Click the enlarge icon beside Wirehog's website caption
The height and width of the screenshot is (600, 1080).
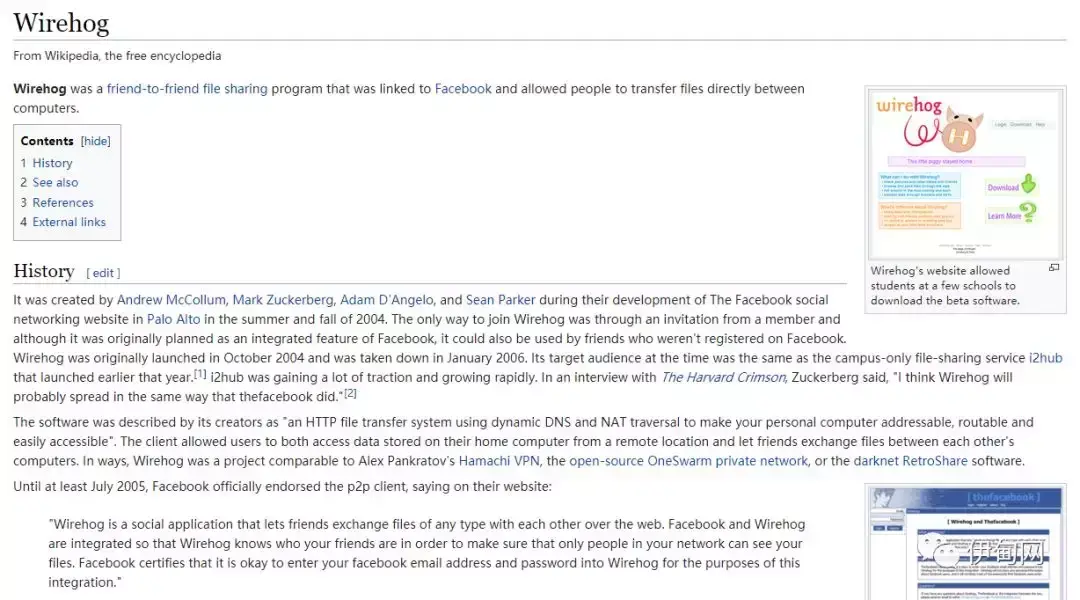pos(1054,268)
